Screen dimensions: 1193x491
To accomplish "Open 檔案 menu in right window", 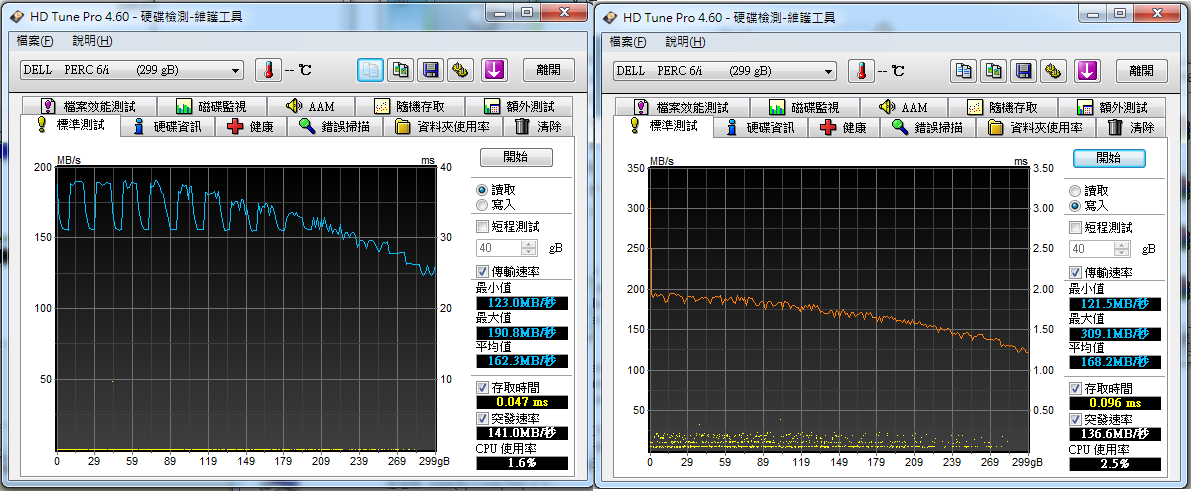I will pos(628,42).
